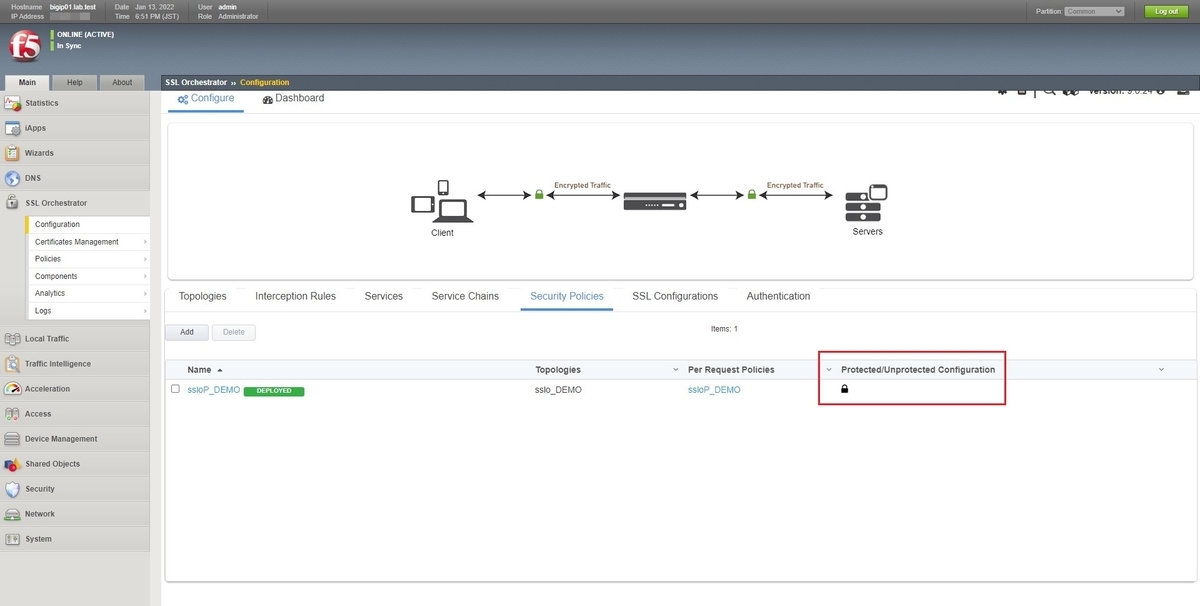Switch to the SSL Configurations tab
This screenshot has width=1200, height=606.
[675, 296]
